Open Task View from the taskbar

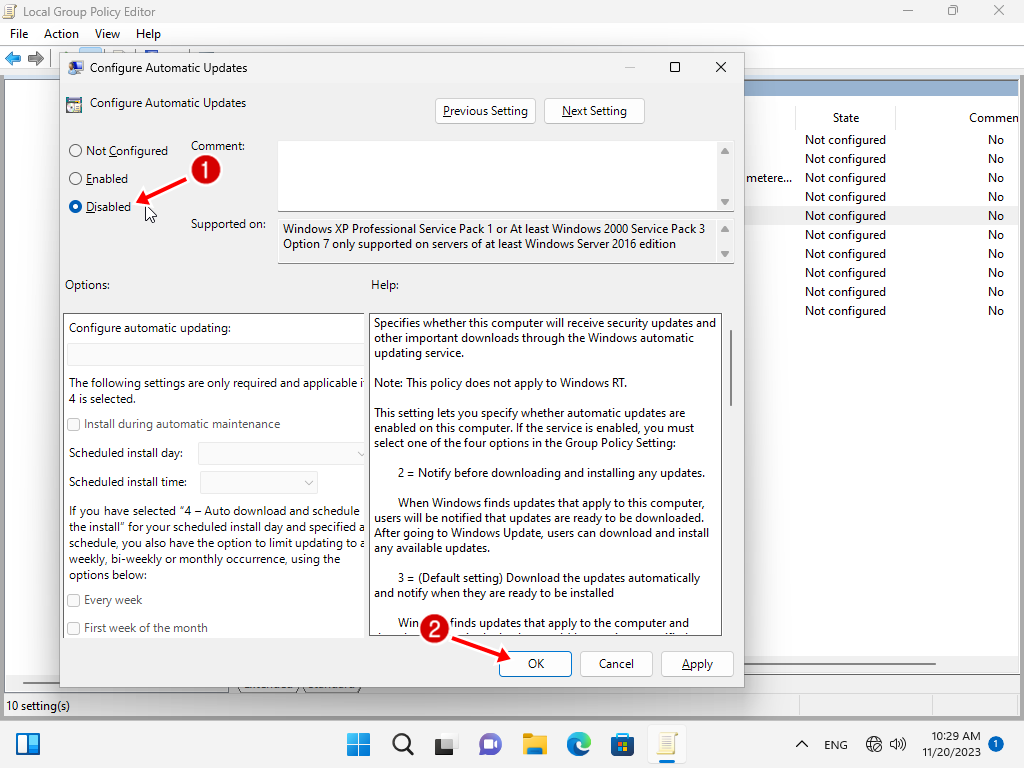[446, 744]
